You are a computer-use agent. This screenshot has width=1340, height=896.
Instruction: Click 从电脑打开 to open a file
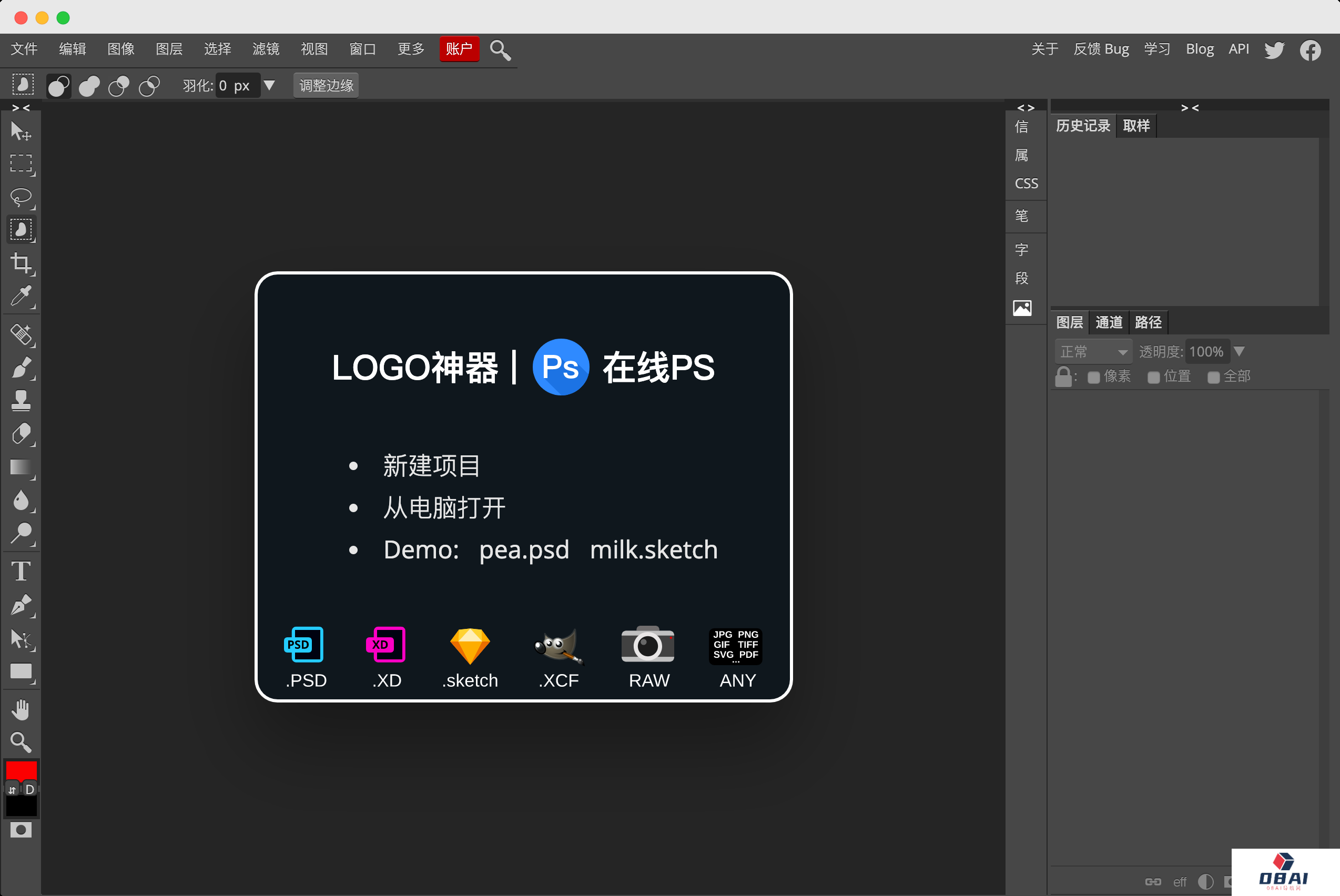[x=444, y=507]
